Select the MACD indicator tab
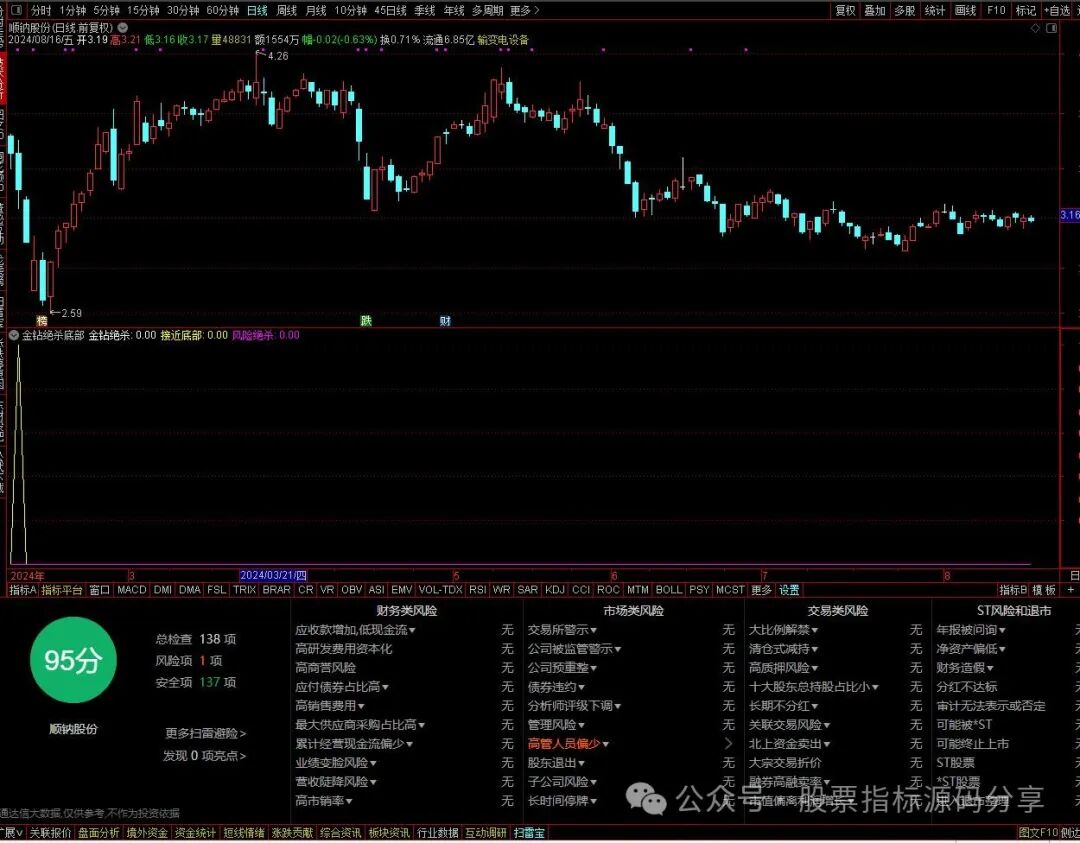Image resolution: width=1080 pixels, height=843 pixels. (x=132, y=590)
